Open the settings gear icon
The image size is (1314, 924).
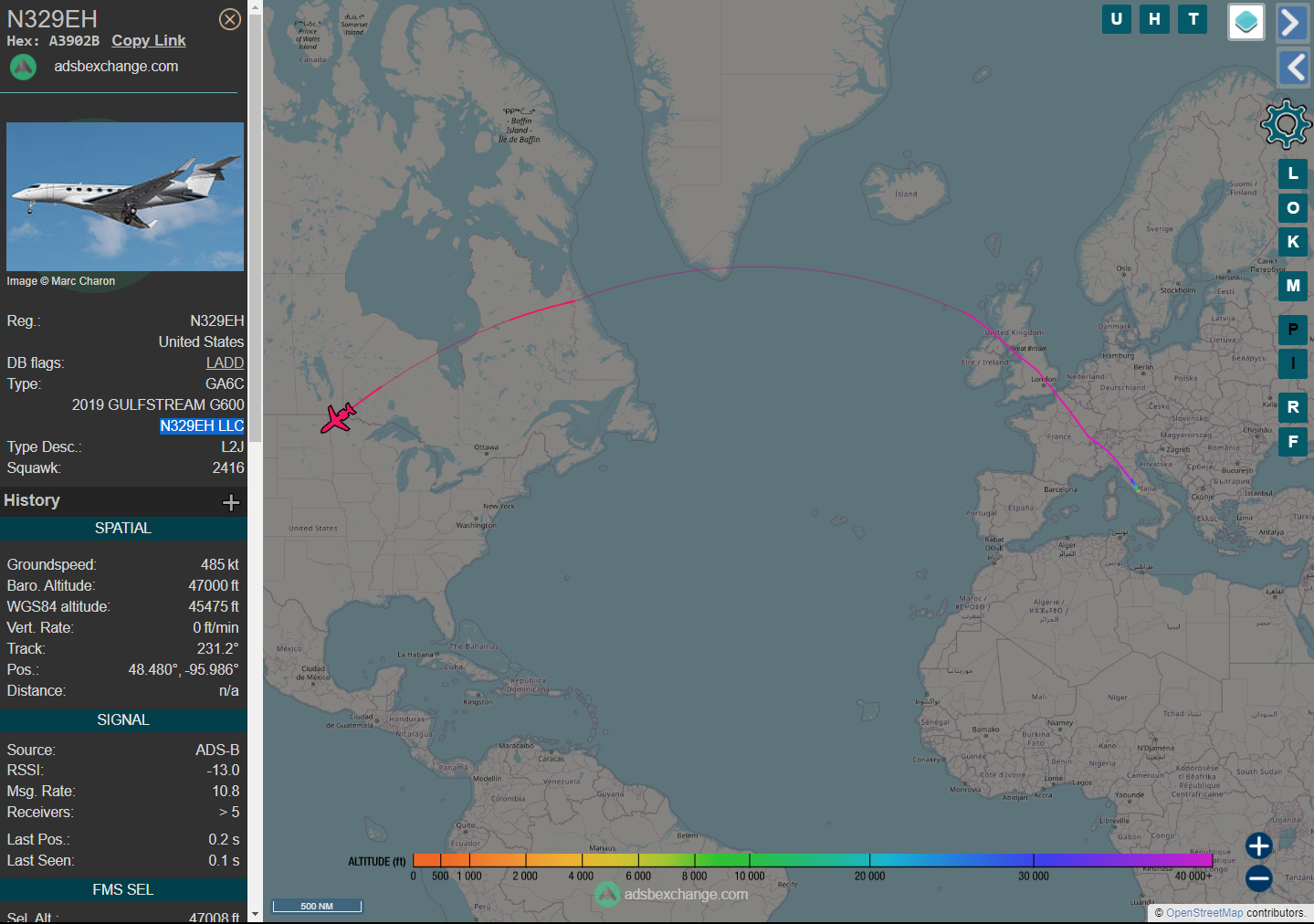(x=1286, y=123)
